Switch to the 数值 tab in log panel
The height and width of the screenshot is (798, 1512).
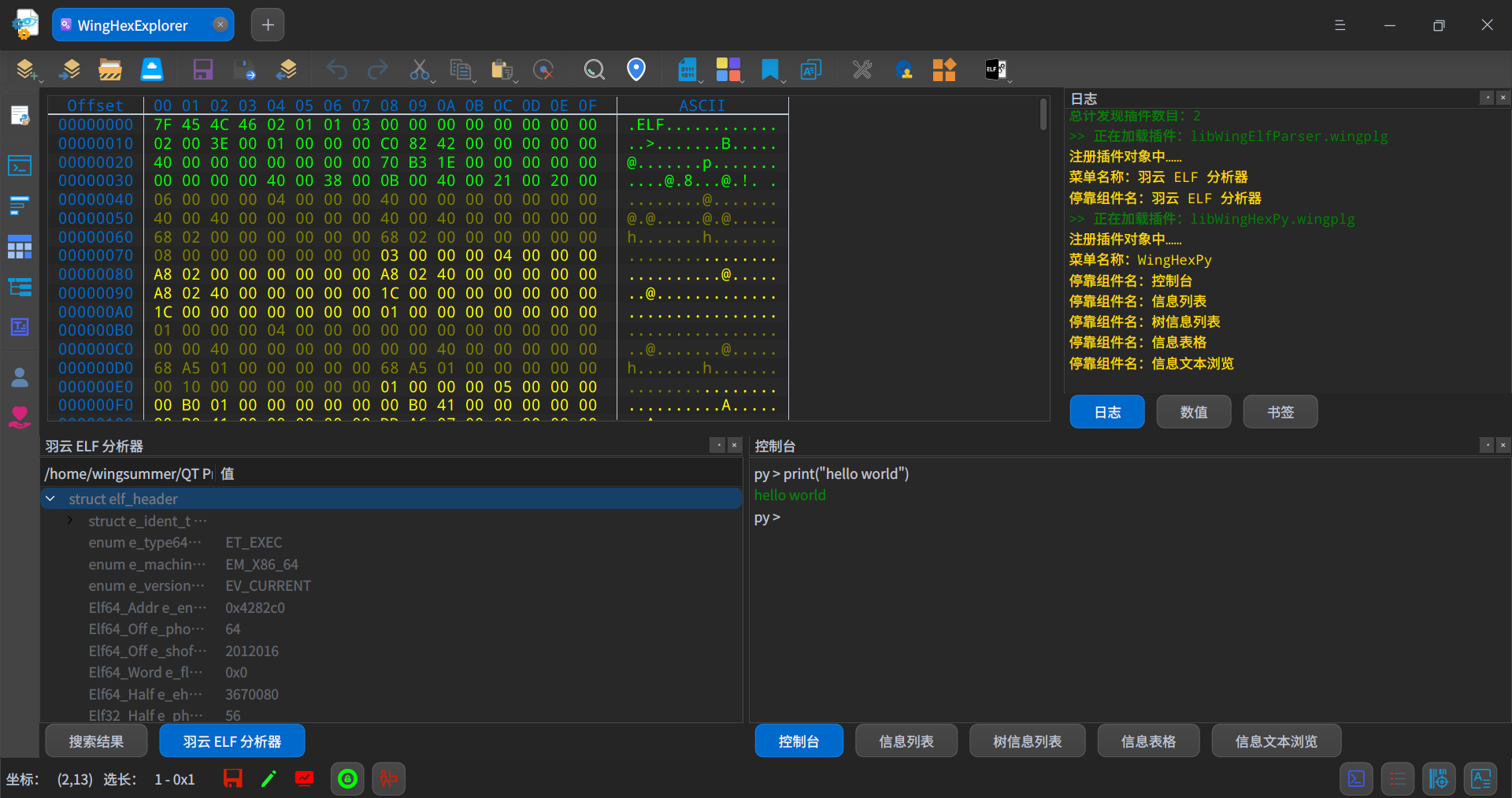[x=1193, y=412]
